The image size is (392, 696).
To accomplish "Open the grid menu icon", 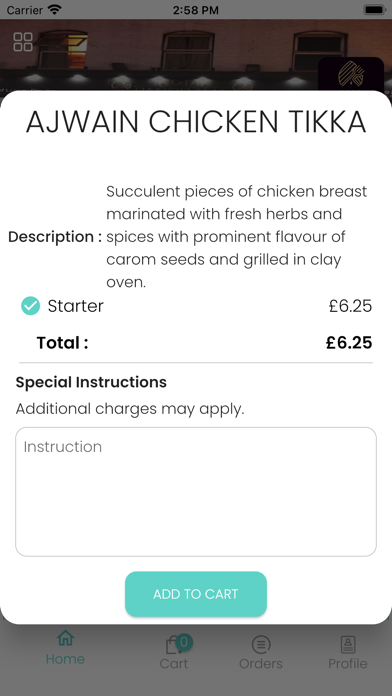I will point(23,42).
